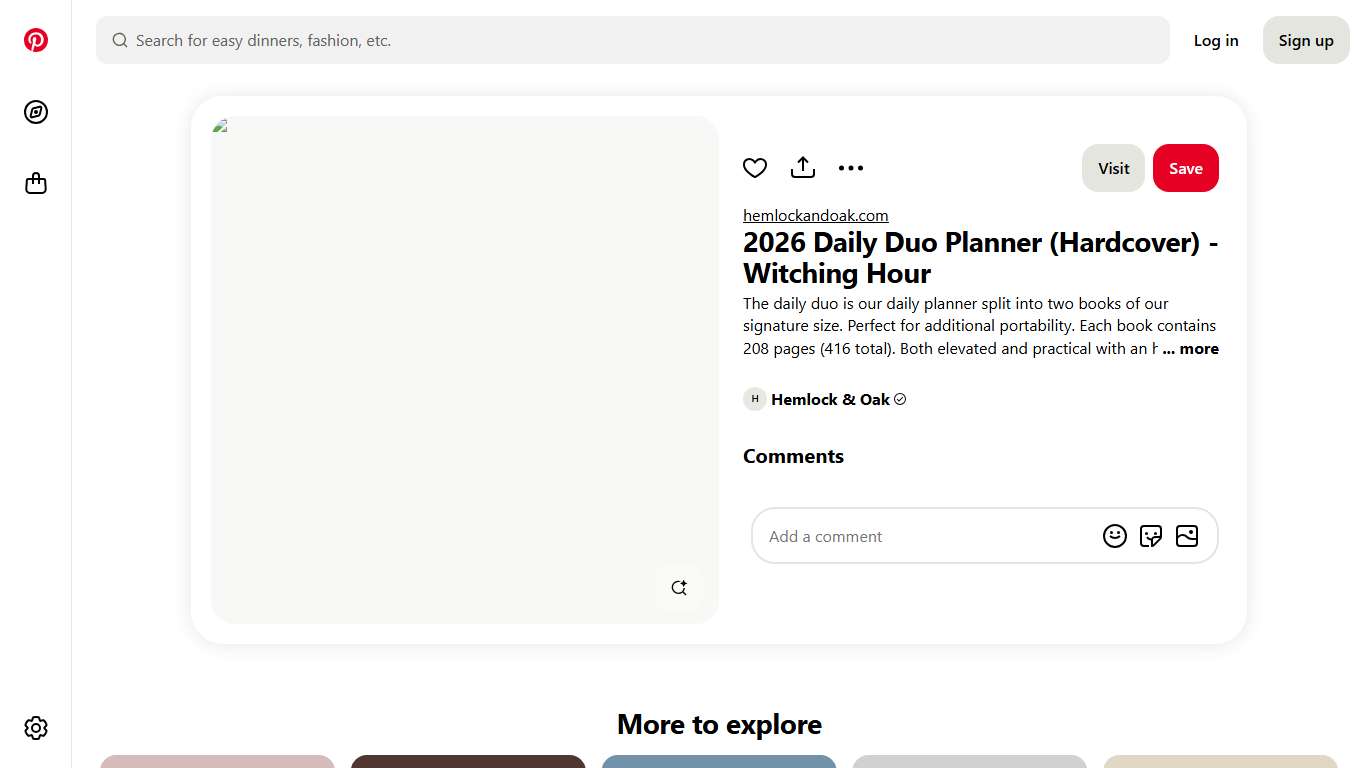Expand the full description with more
Image resolution: width=1366 pixels, height=768 pixels.
(x=1190, y=348)
